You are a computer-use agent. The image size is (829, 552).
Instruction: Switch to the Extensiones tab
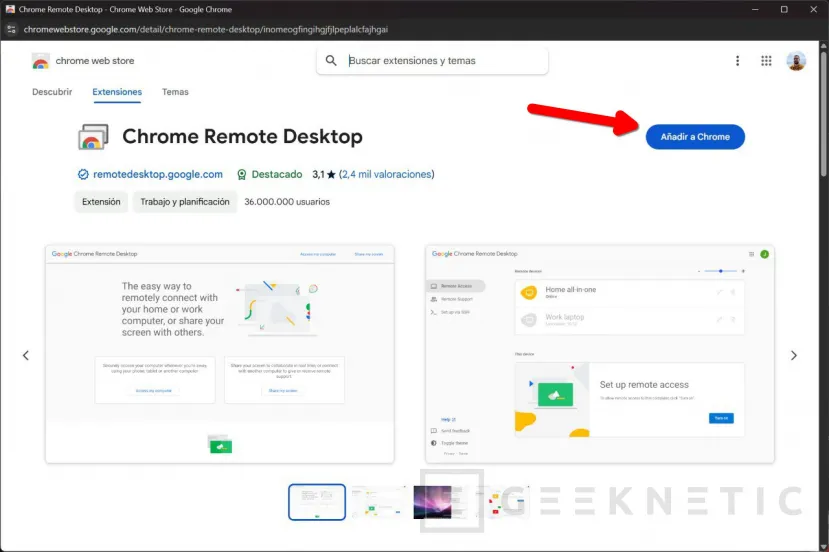(117, 92)
